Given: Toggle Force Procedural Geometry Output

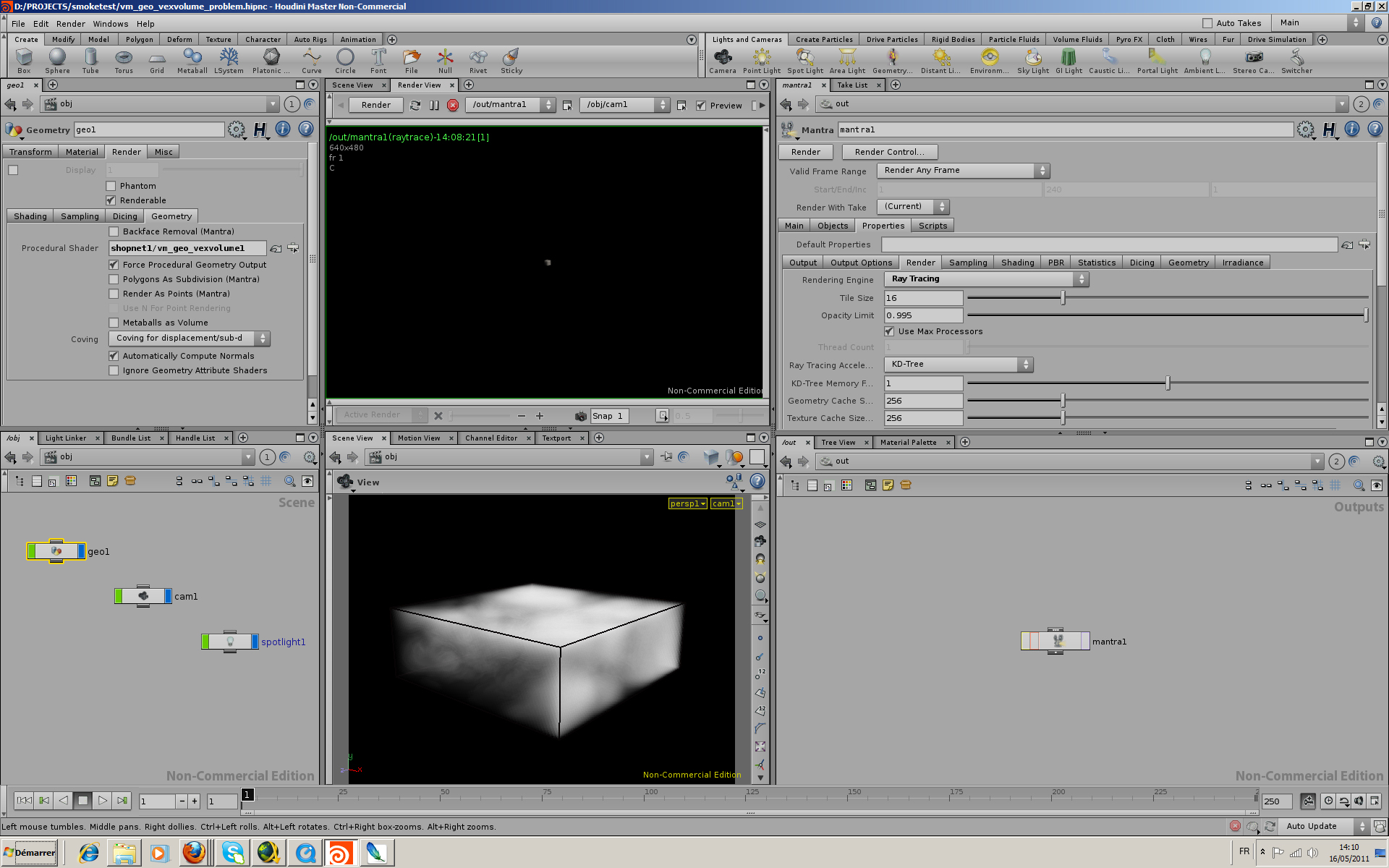Looking at the screenshot, I should click(x=114, y=265).
